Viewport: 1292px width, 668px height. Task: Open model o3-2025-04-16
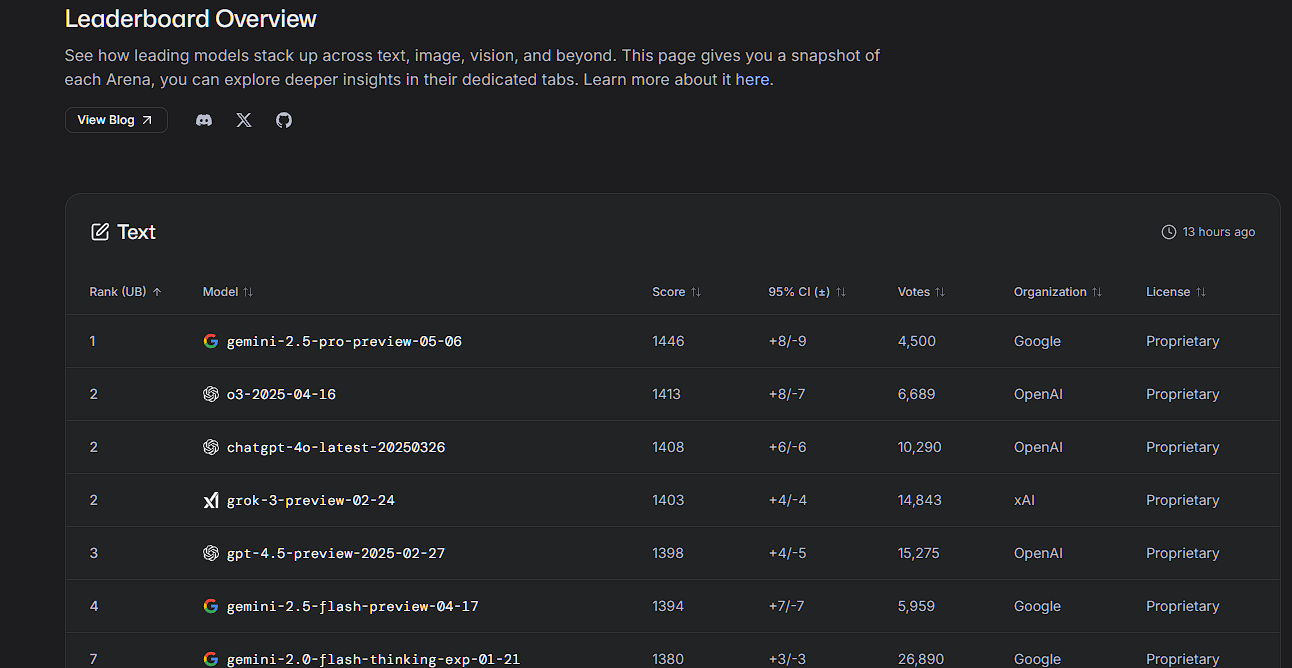tap(281, 394)
